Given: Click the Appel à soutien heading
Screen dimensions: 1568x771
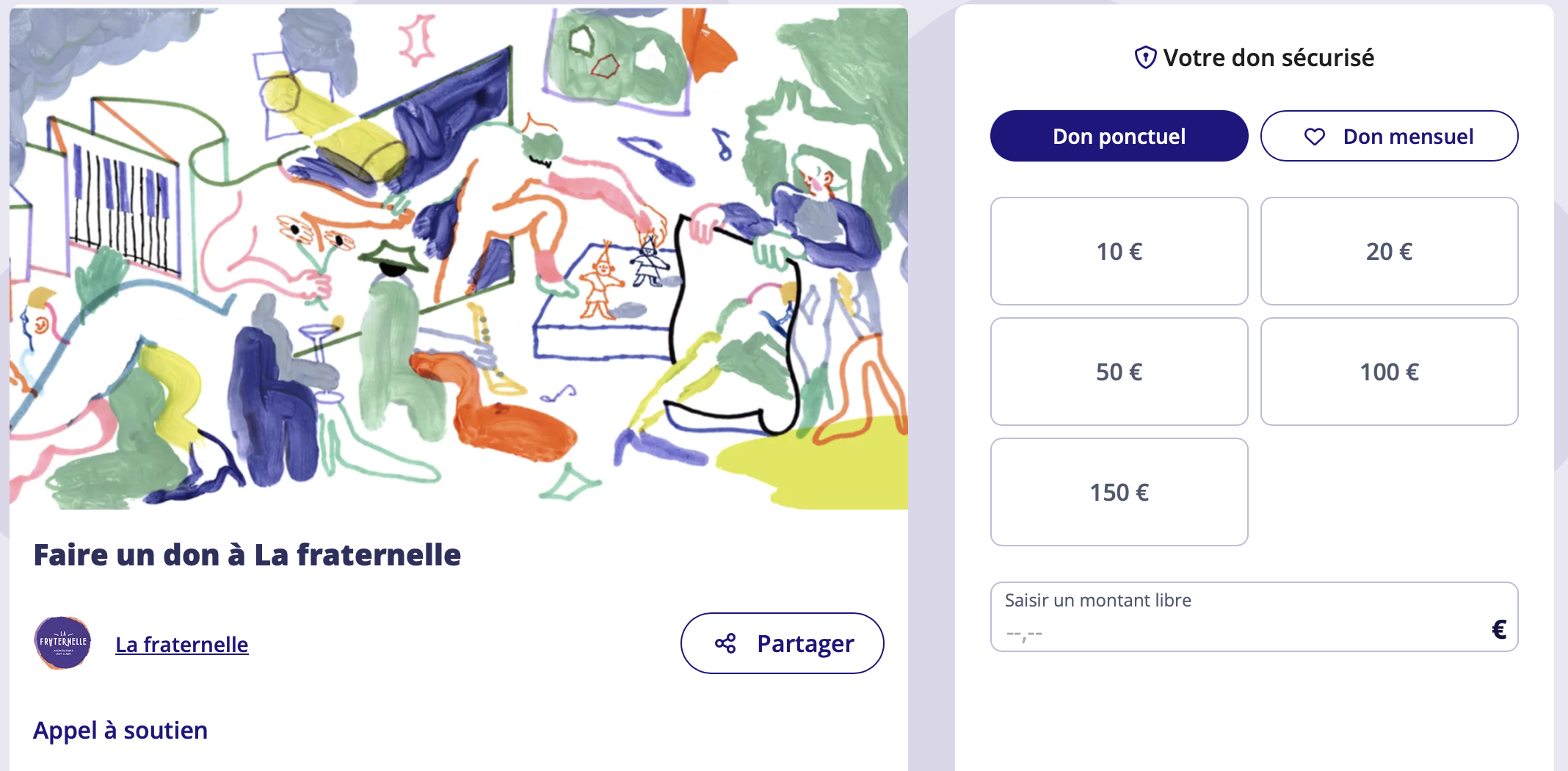Looking at the screenshot, I should (120, 731).
